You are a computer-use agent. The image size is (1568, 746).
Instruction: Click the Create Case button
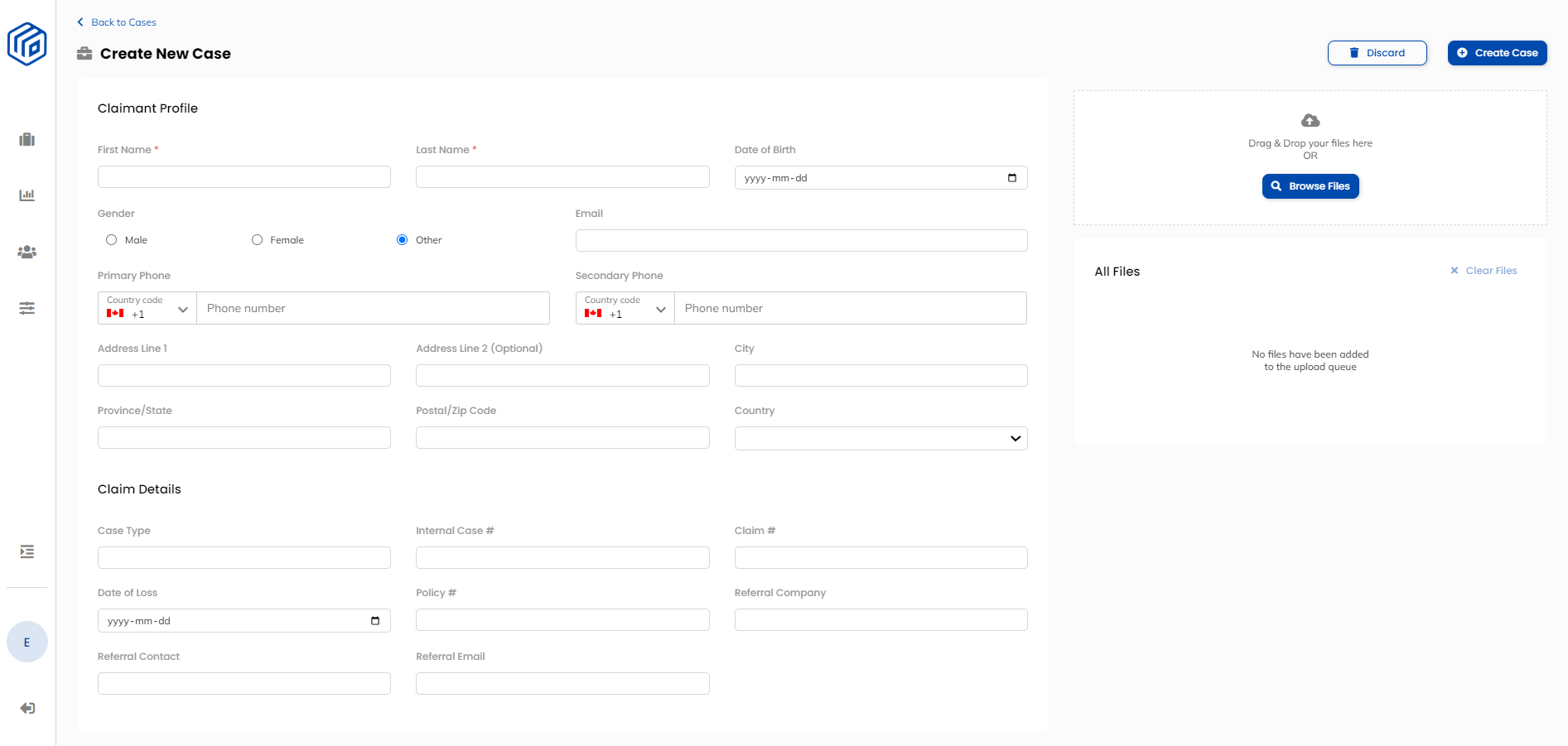click(1497, 53)
